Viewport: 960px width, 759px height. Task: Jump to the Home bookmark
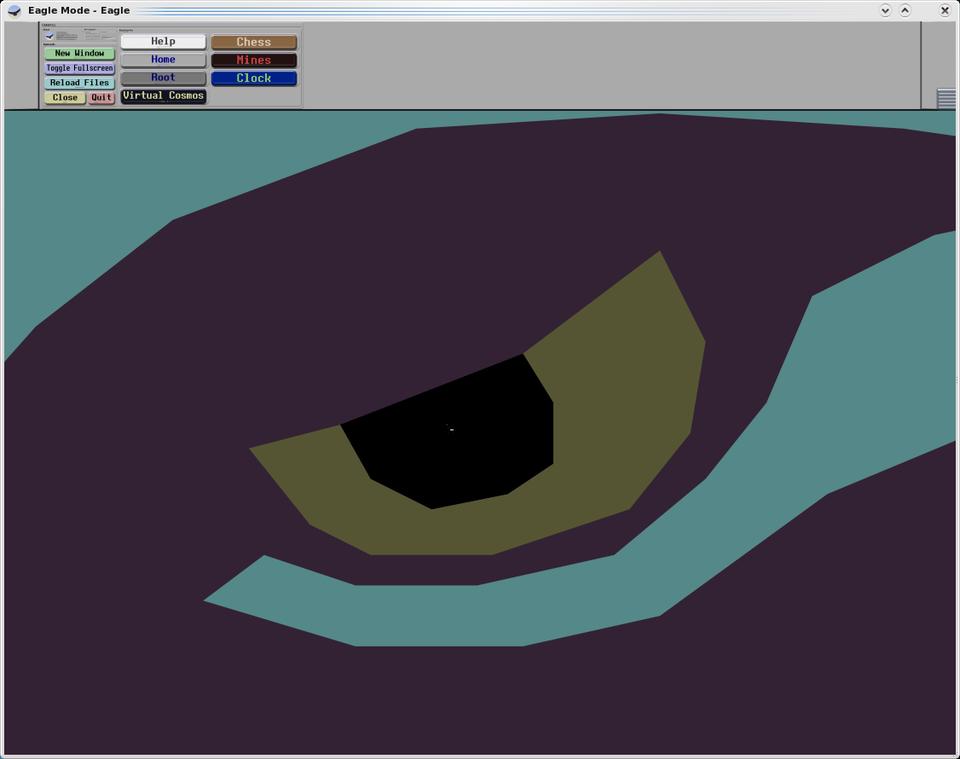pyautogui.click(x=163, y=60)
